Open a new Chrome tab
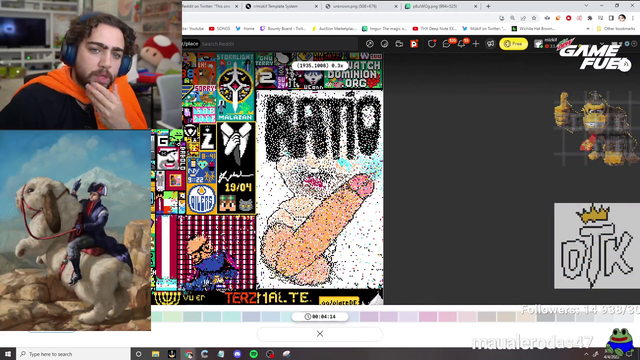Image resolution: width=640 pixels, height=360 pixels. tap(488, 6)
